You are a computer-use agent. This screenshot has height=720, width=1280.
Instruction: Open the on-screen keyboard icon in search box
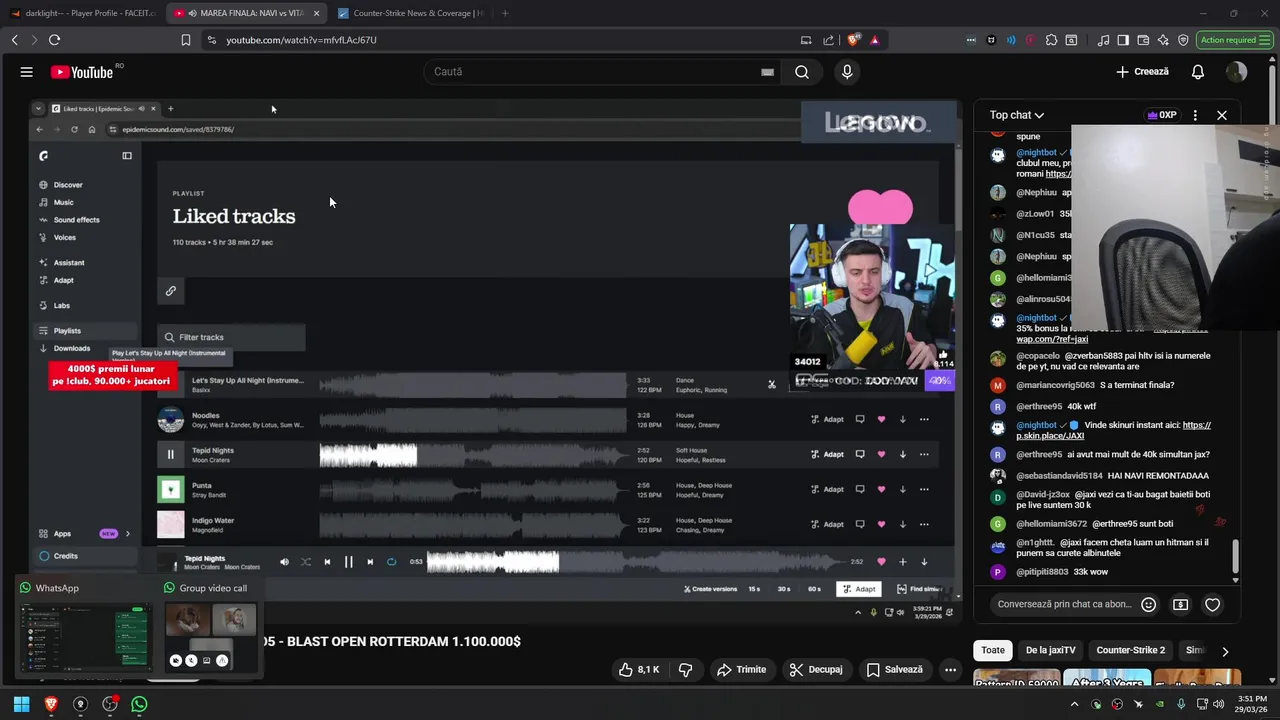[767, 72]
